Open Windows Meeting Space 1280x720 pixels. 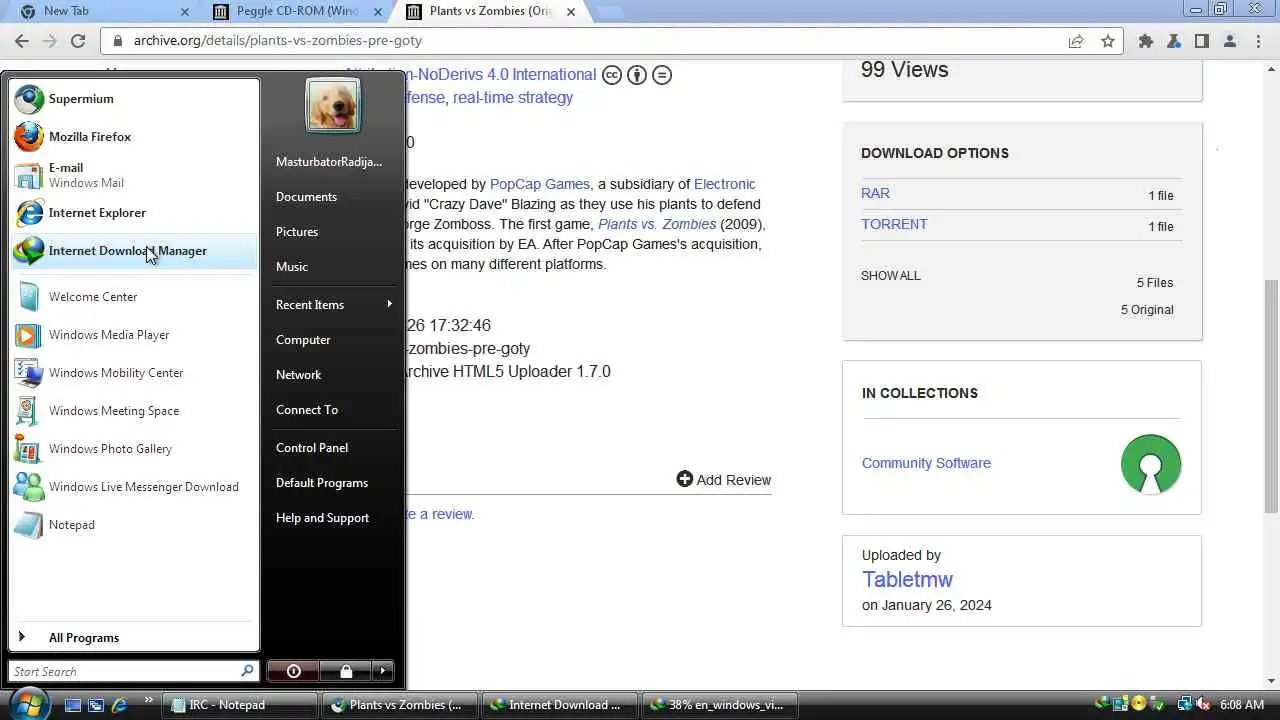(133, 411)
